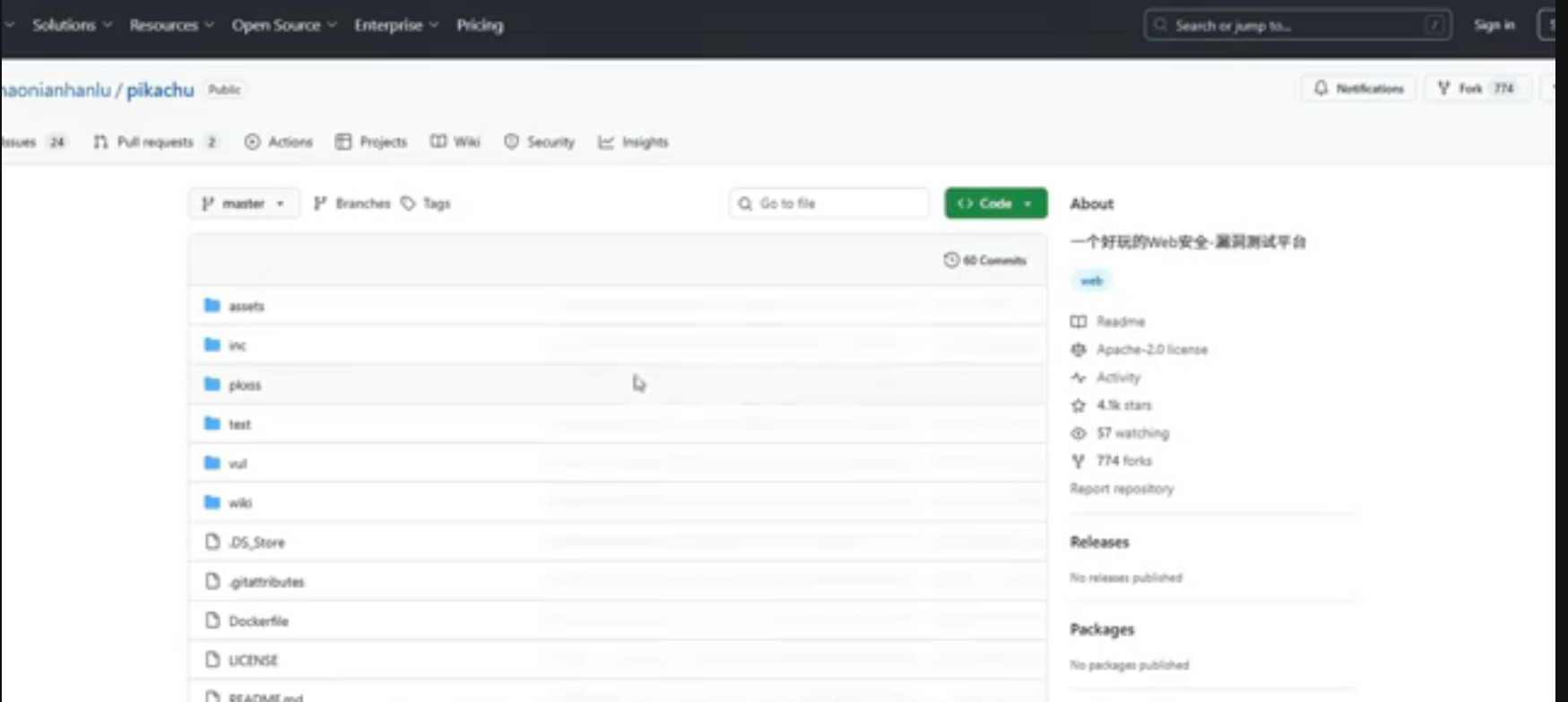Click the file icon beside Dockerfile
This screenshot has height=702, width=1568.
click(x=212, y=620)
